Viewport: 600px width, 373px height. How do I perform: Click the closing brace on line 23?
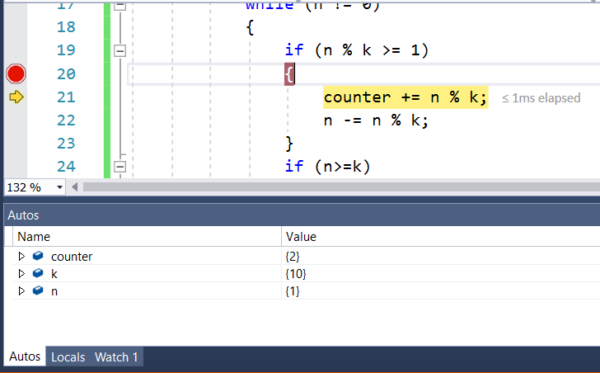pyautogui.click(x=289, y=144)
